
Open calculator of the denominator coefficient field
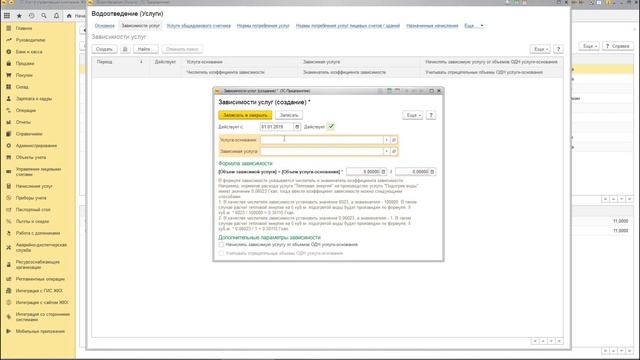[x=432, y=172]
